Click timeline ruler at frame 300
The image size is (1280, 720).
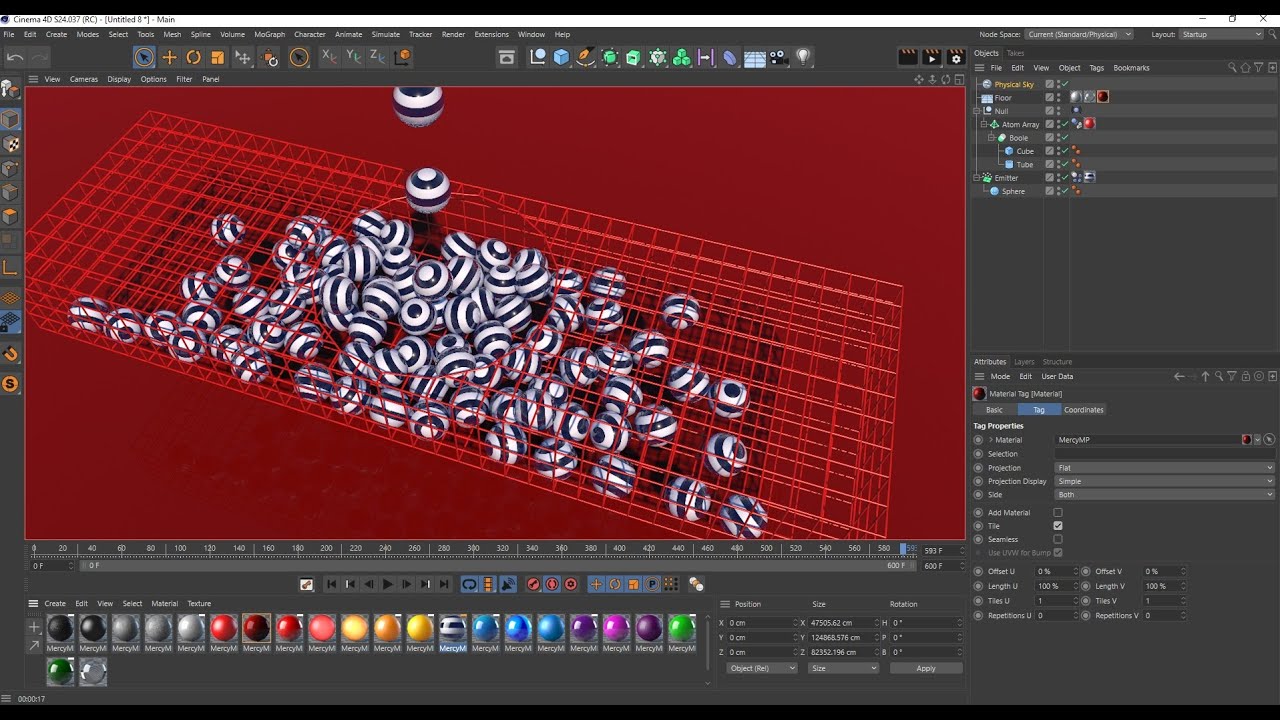click(x=473, y=548)
